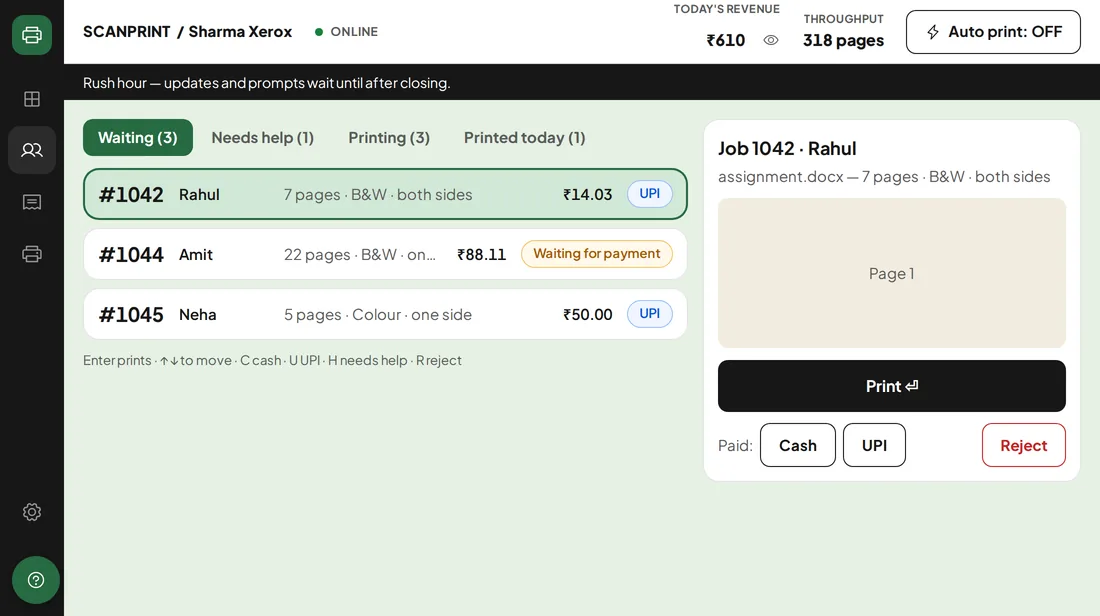
Task: Click Job 1042 · Rahul heading
Action: pyautogui.click(x=787, y=149)
